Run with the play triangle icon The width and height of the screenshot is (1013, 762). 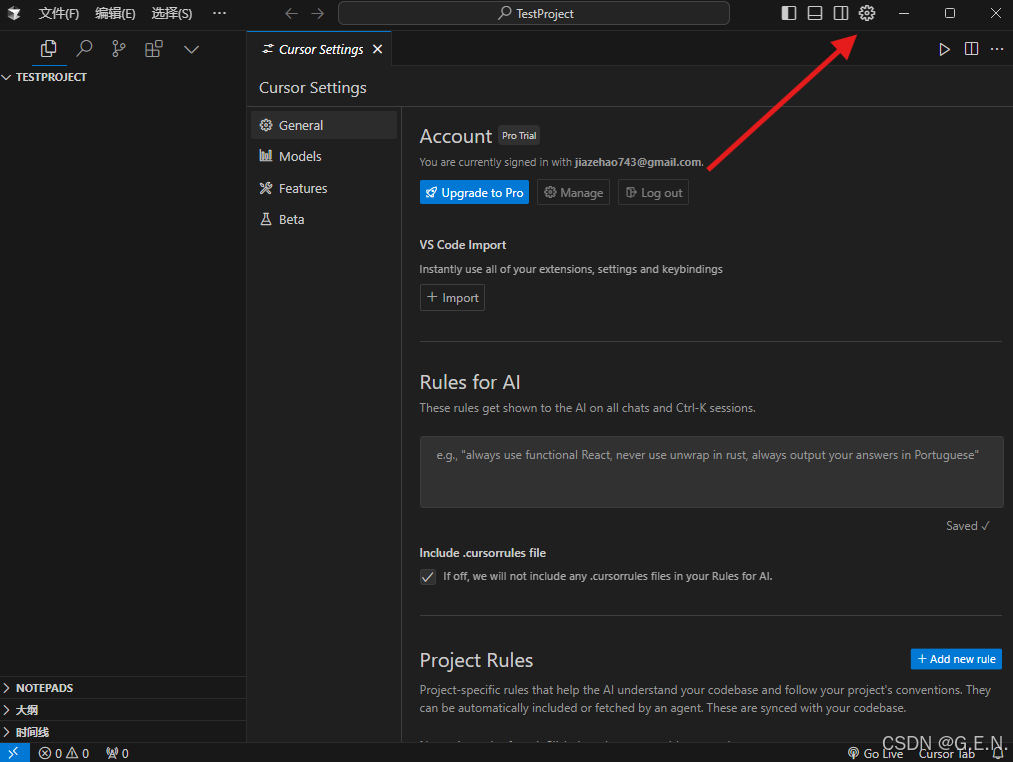(945, 49)
